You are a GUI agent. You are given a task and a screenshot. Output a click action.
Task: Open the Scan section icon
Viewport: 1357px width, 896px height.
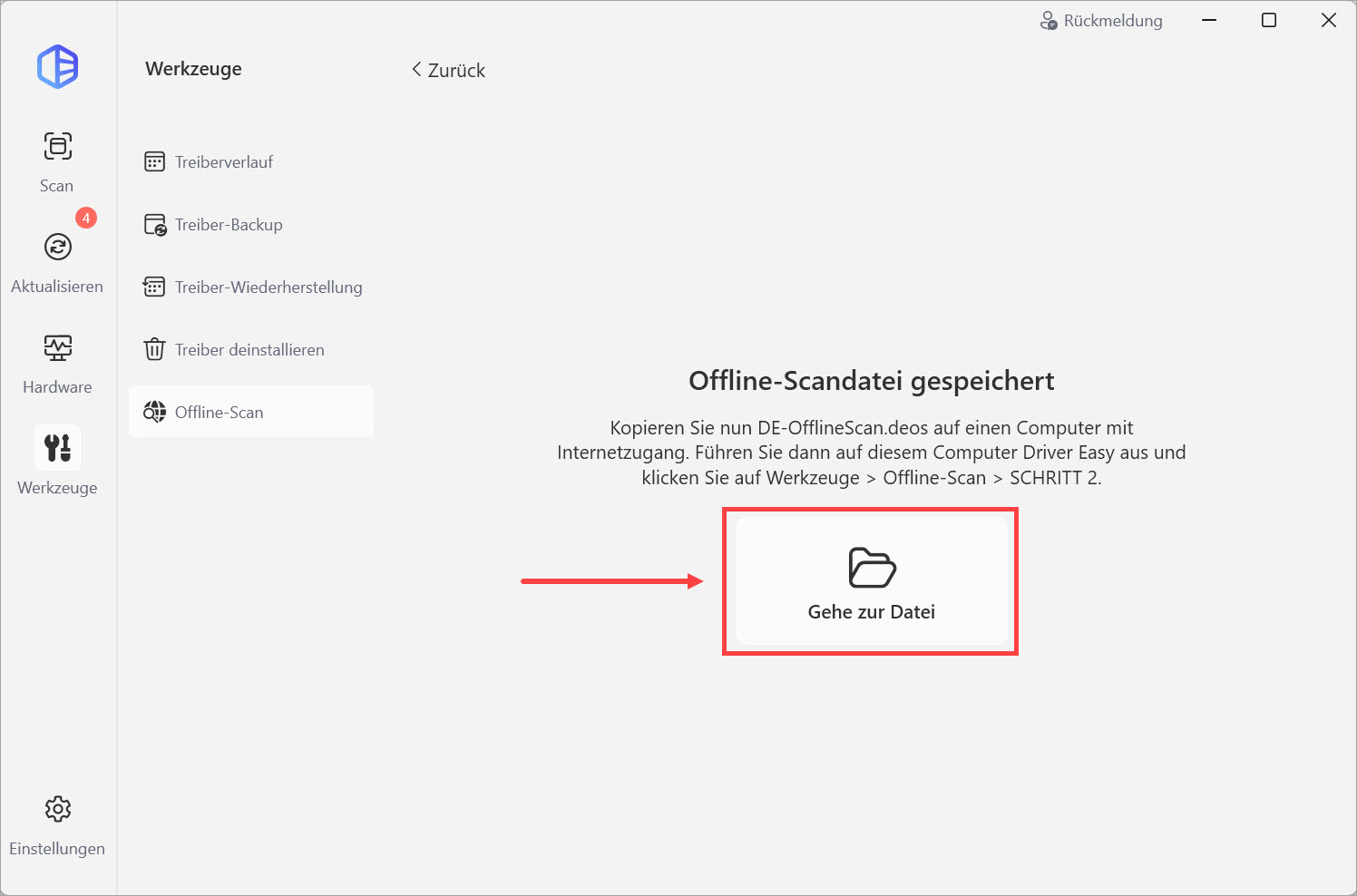[x=57, y=146]
